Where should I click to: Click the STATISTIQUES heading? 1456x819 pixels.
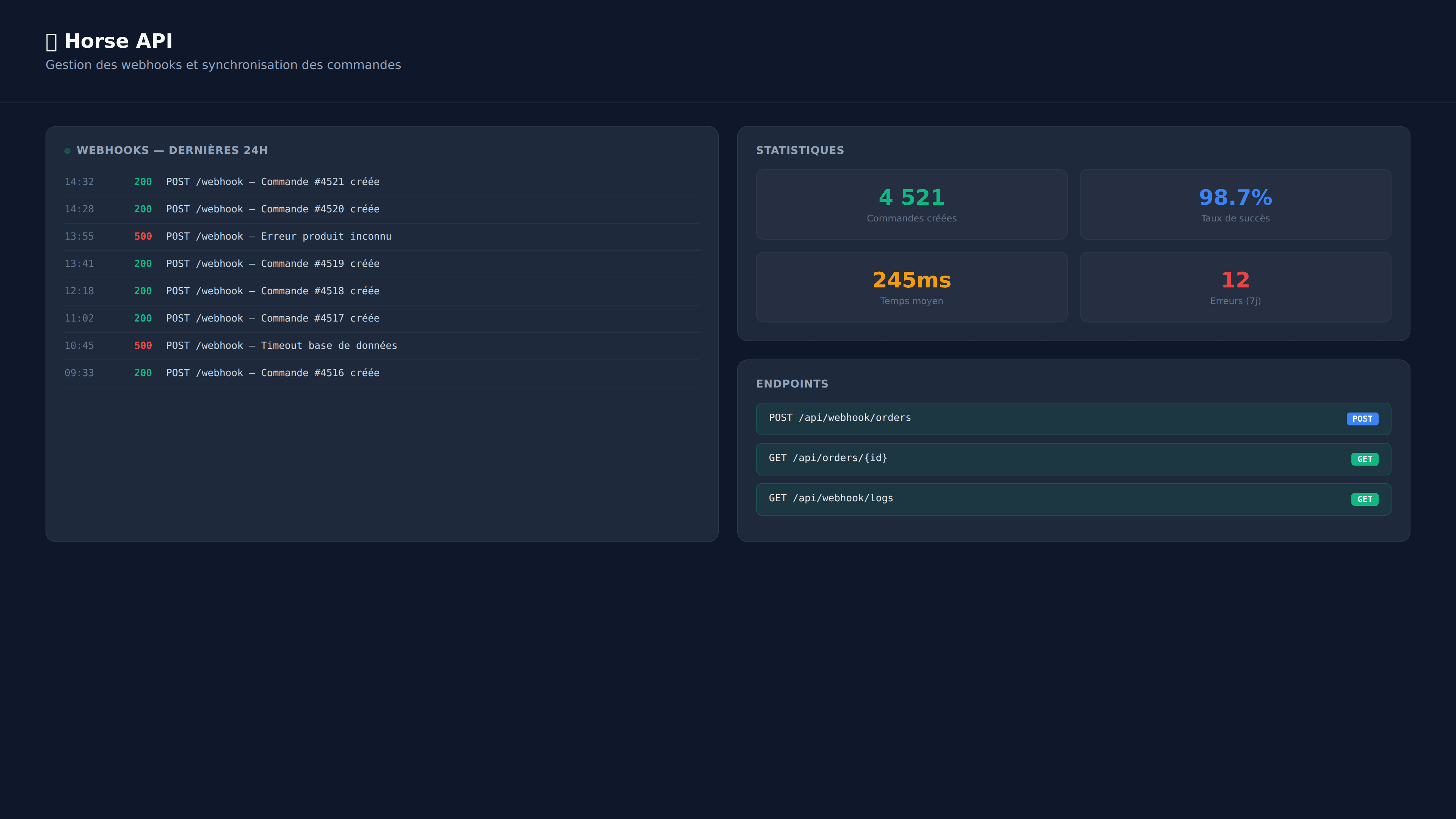pyautogui.click(x=800, y=150)
